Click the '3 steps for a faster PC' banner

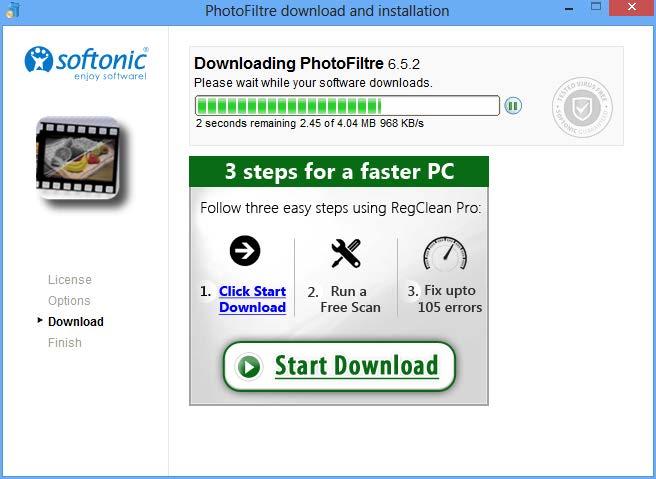click(339, 172)
